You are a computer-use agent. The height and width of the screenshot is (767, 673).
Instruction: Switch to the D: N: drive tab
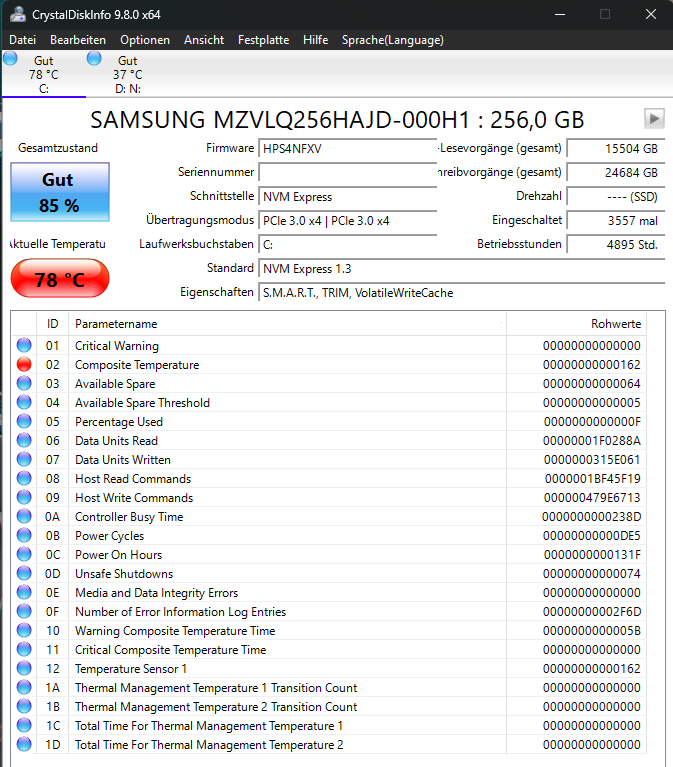[128, 74]
